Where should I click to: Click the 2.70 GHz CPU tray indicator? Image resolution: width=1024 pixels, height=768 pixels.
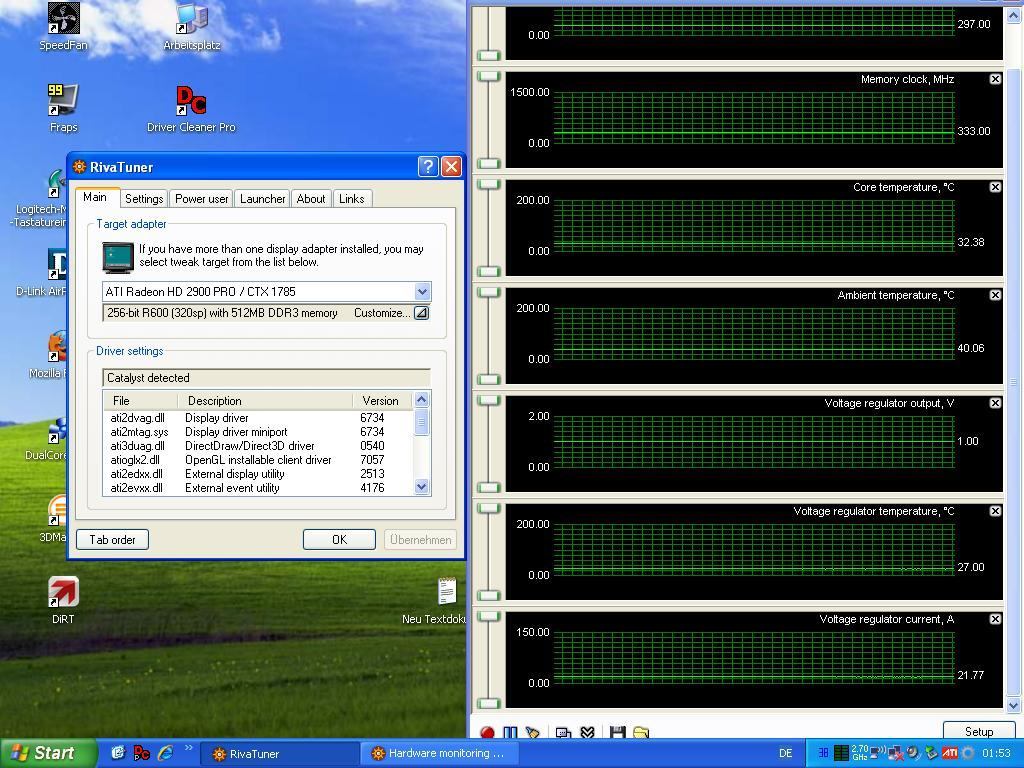(859, 753)
